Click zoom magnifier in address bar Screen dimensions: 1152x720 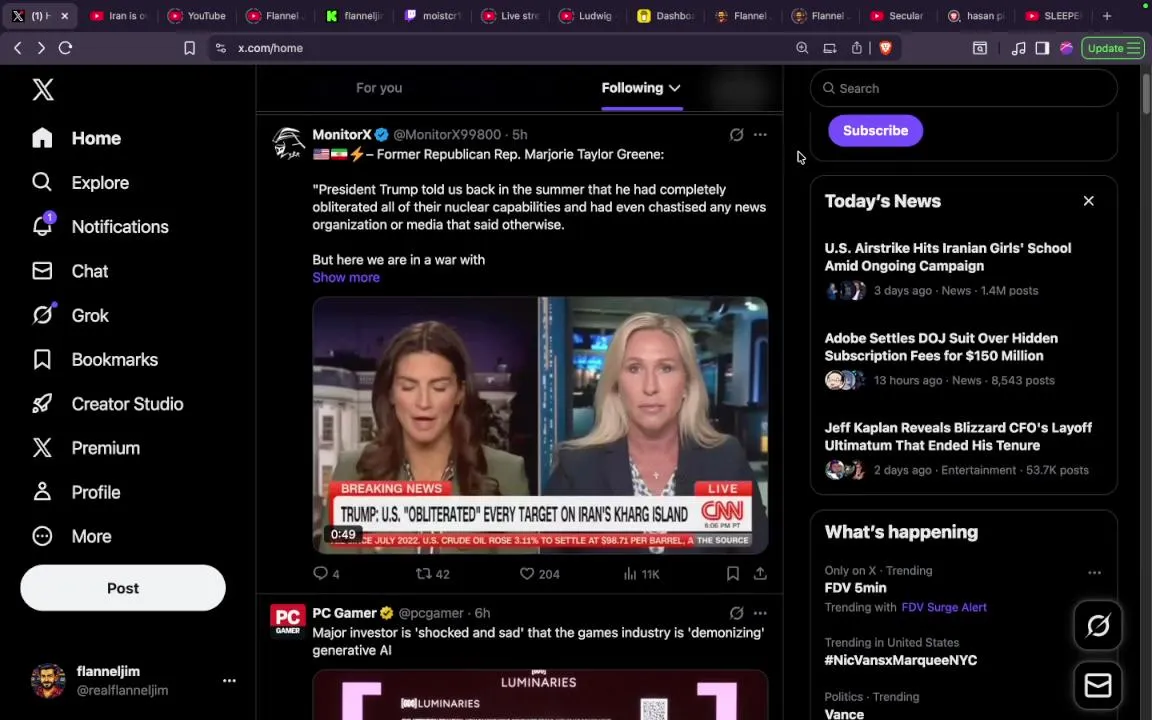[802, 48]
